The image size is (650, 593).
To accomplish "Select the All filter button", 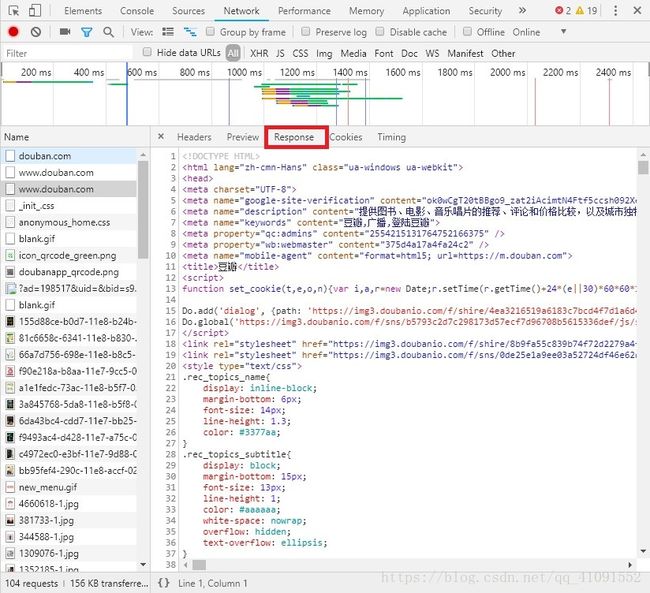I will 233,53.
